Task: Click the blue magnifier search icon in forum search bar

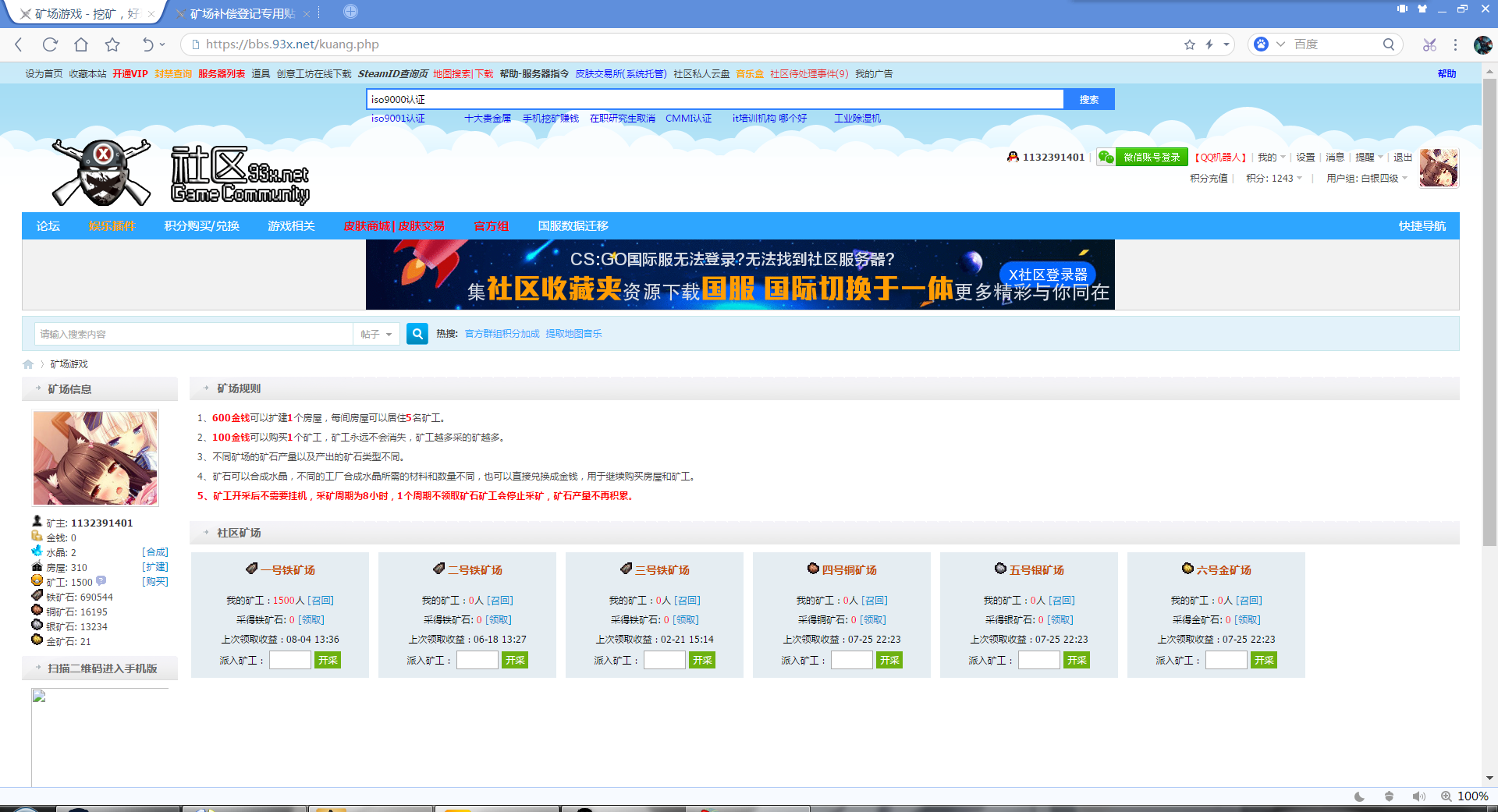Action: (x=417, y=333)
